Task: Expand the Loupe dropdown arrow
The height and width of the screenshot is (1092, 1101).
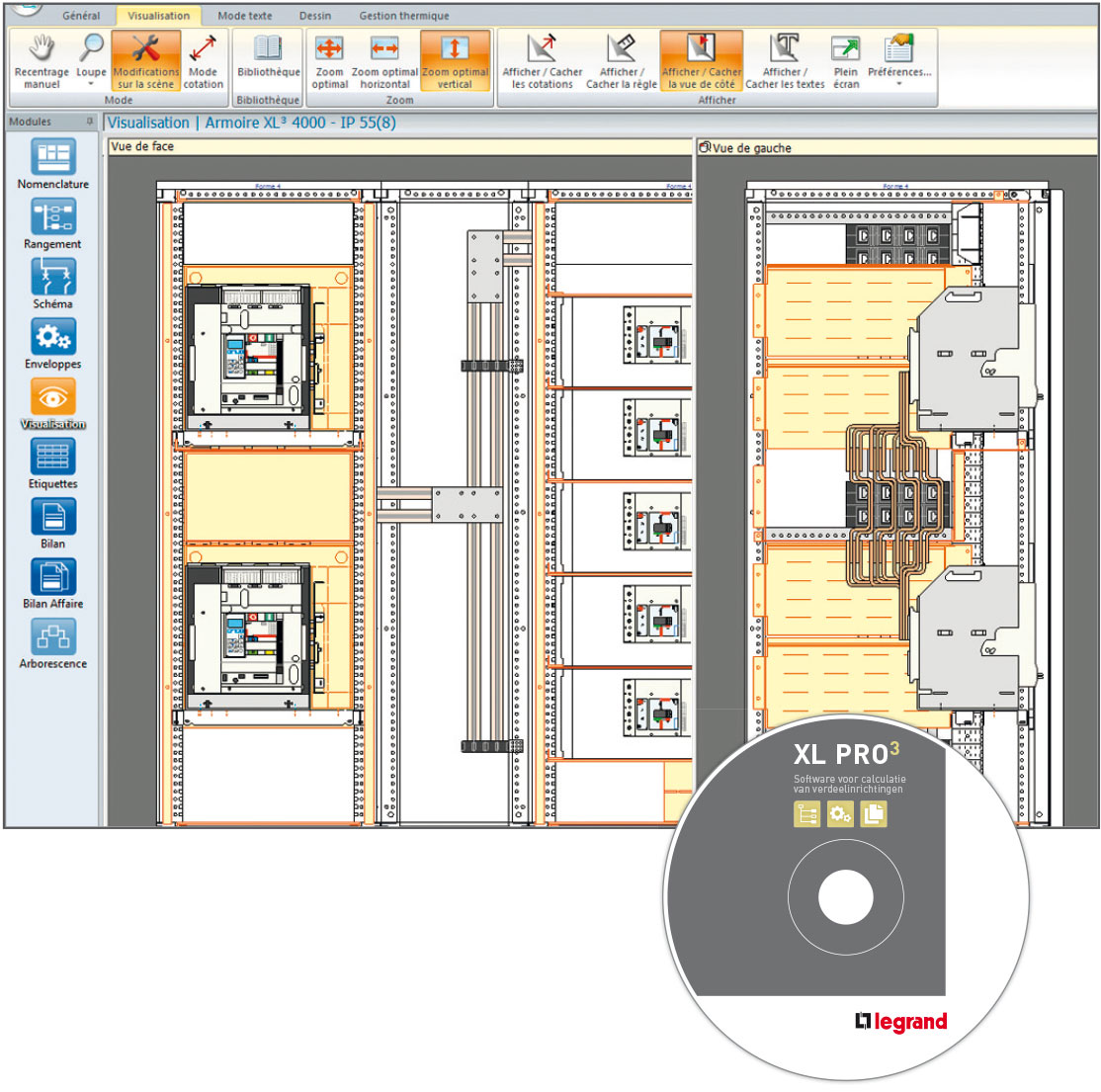Action: pos(91,85)
